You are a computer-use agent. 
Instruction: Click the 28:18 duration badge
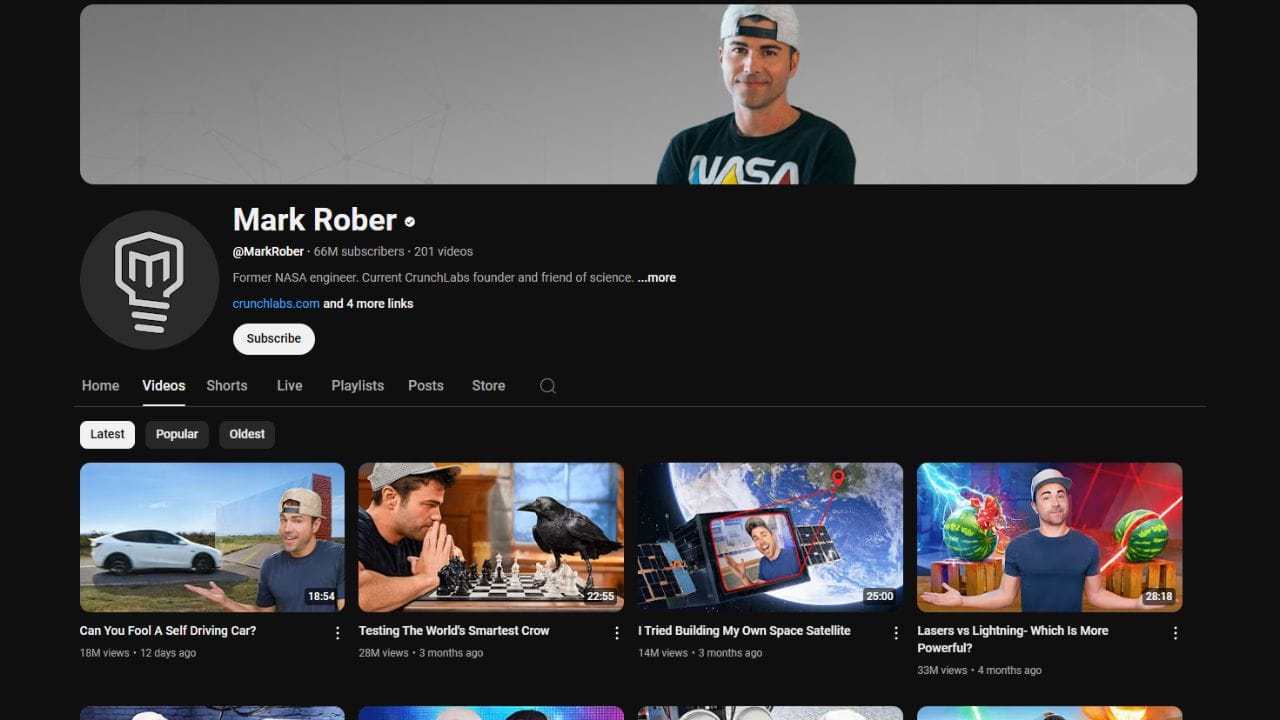[x=1158, y=597]
